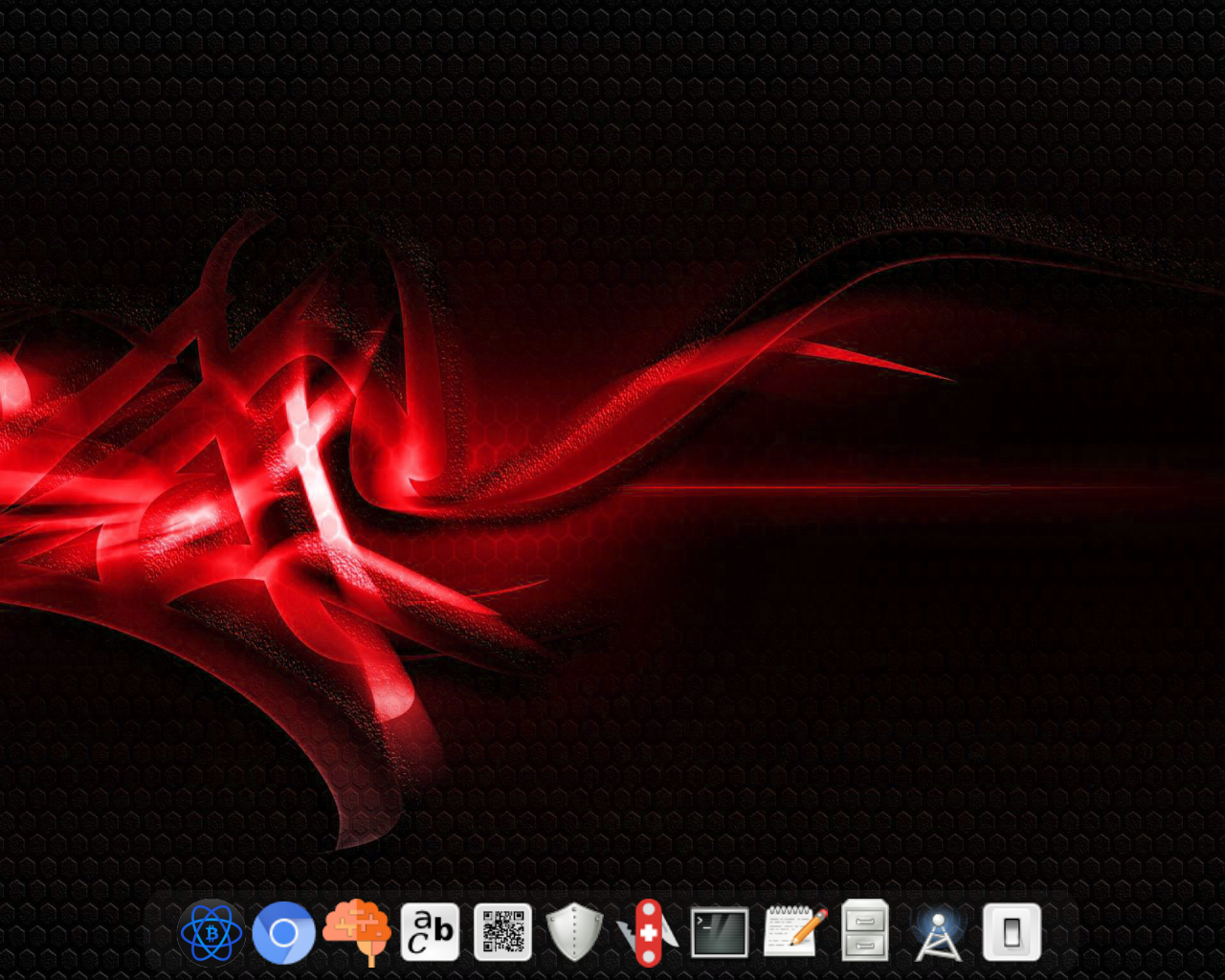Open the red Swiss army knife tool
Screen dimensions: 1225x980
pyautogui.click(x=648, y=932)
